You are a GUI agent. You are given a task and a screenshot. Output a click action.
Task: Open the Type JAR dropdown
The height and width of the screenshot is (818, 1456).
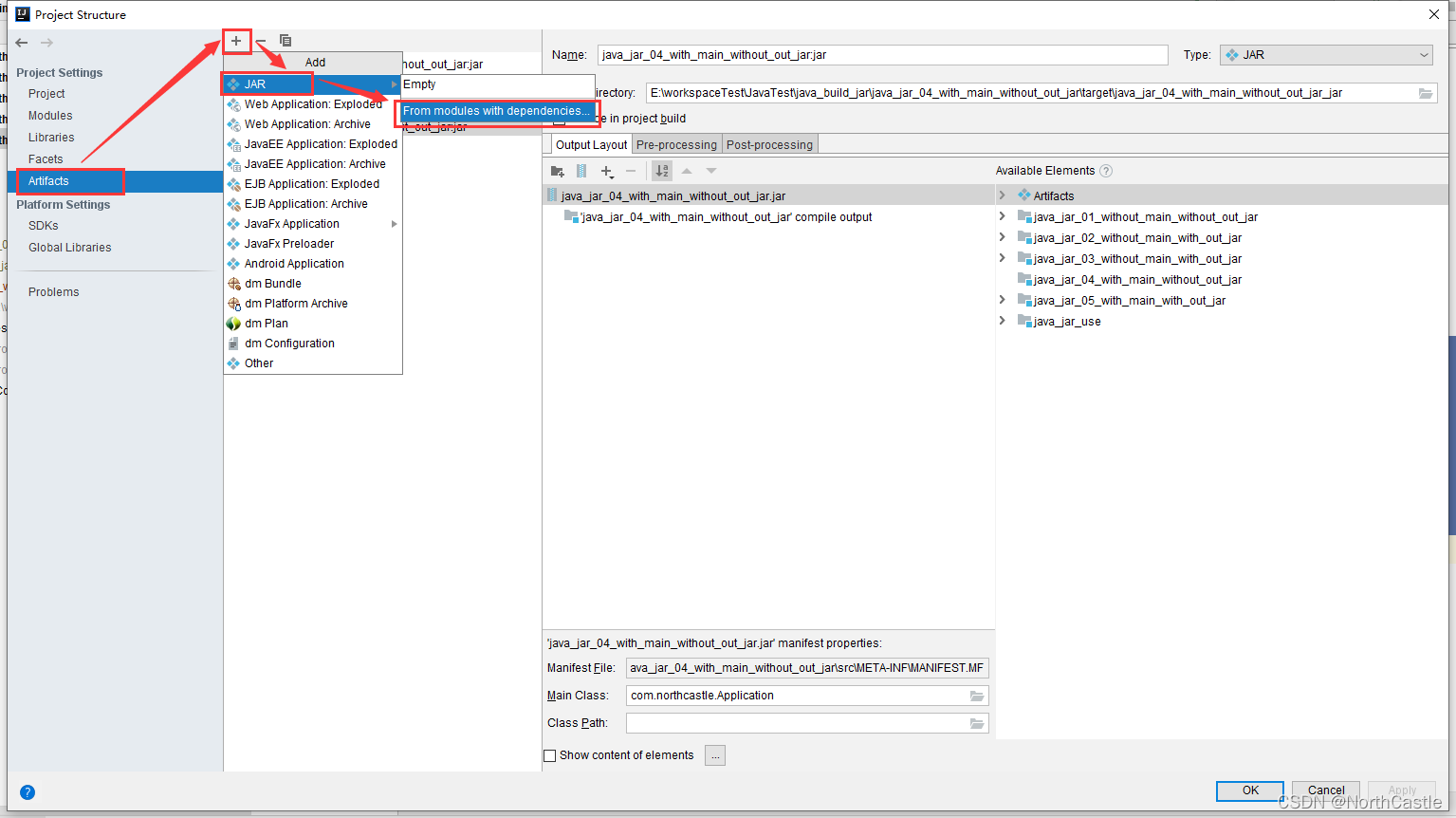(x=1327, y=55)
